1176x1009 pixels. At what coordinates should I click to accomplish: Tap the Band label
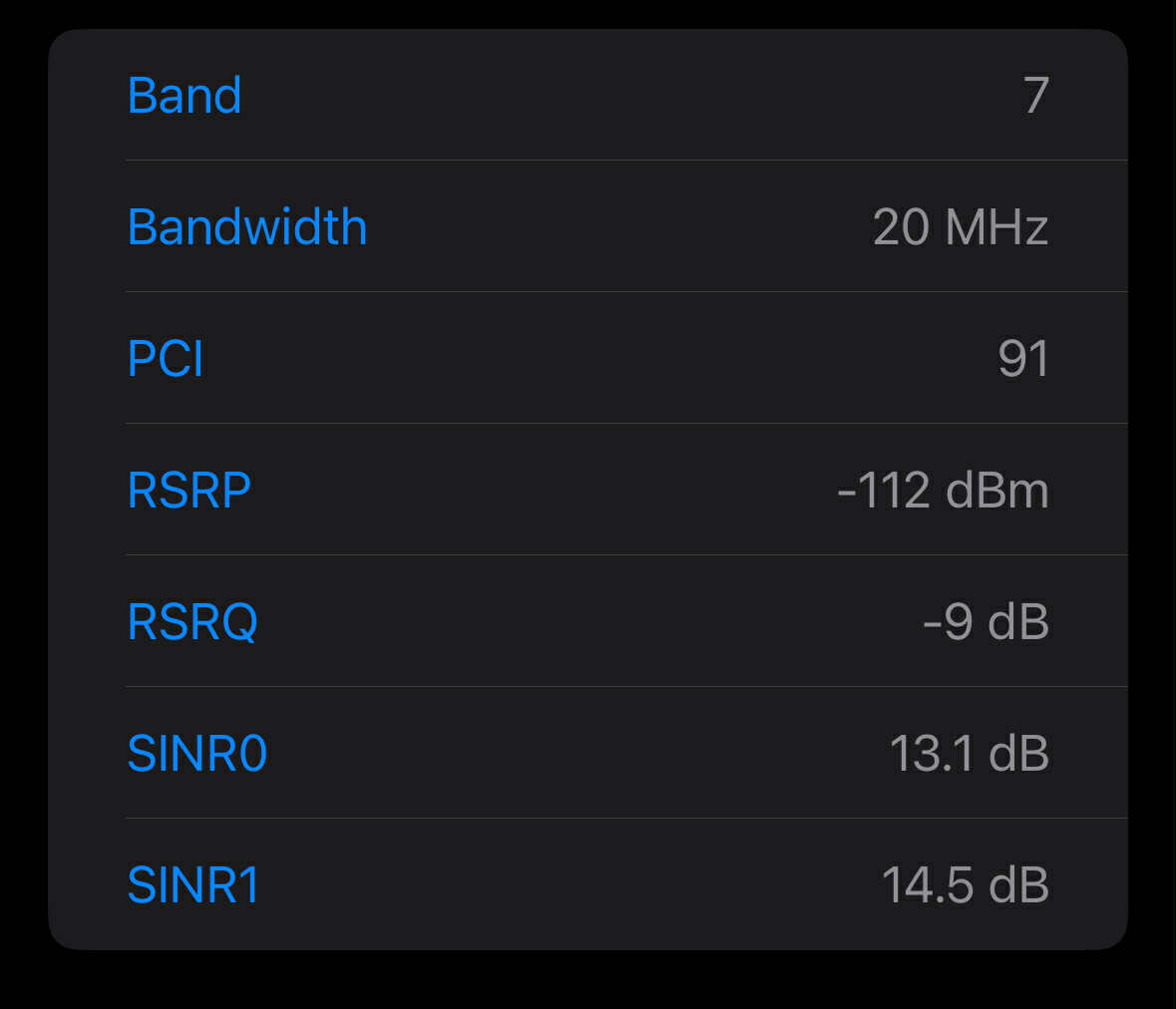pyautogui.click(x=185, y=96)
